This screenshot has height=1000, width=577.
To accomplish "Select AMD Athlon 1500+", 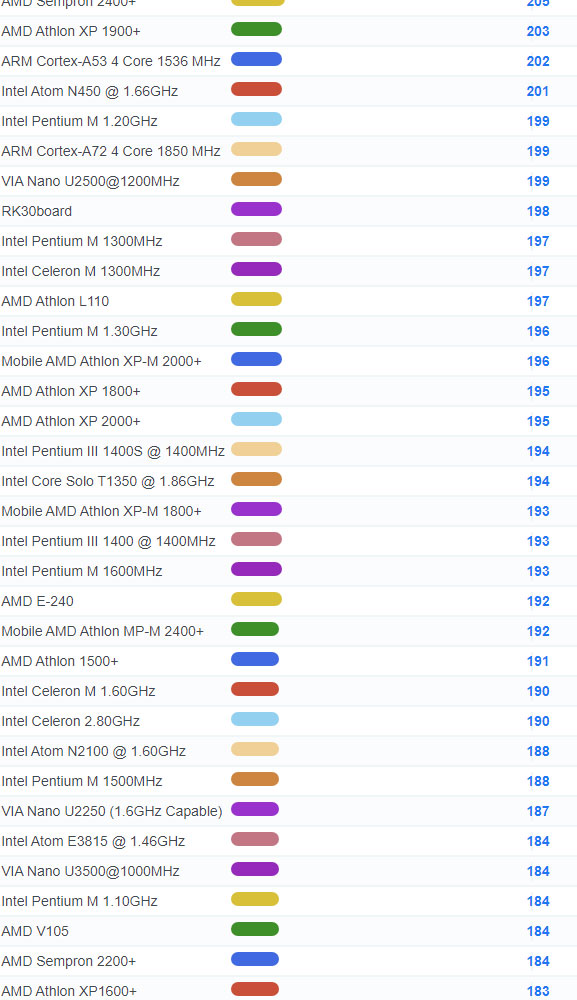I will coord(60,661).
